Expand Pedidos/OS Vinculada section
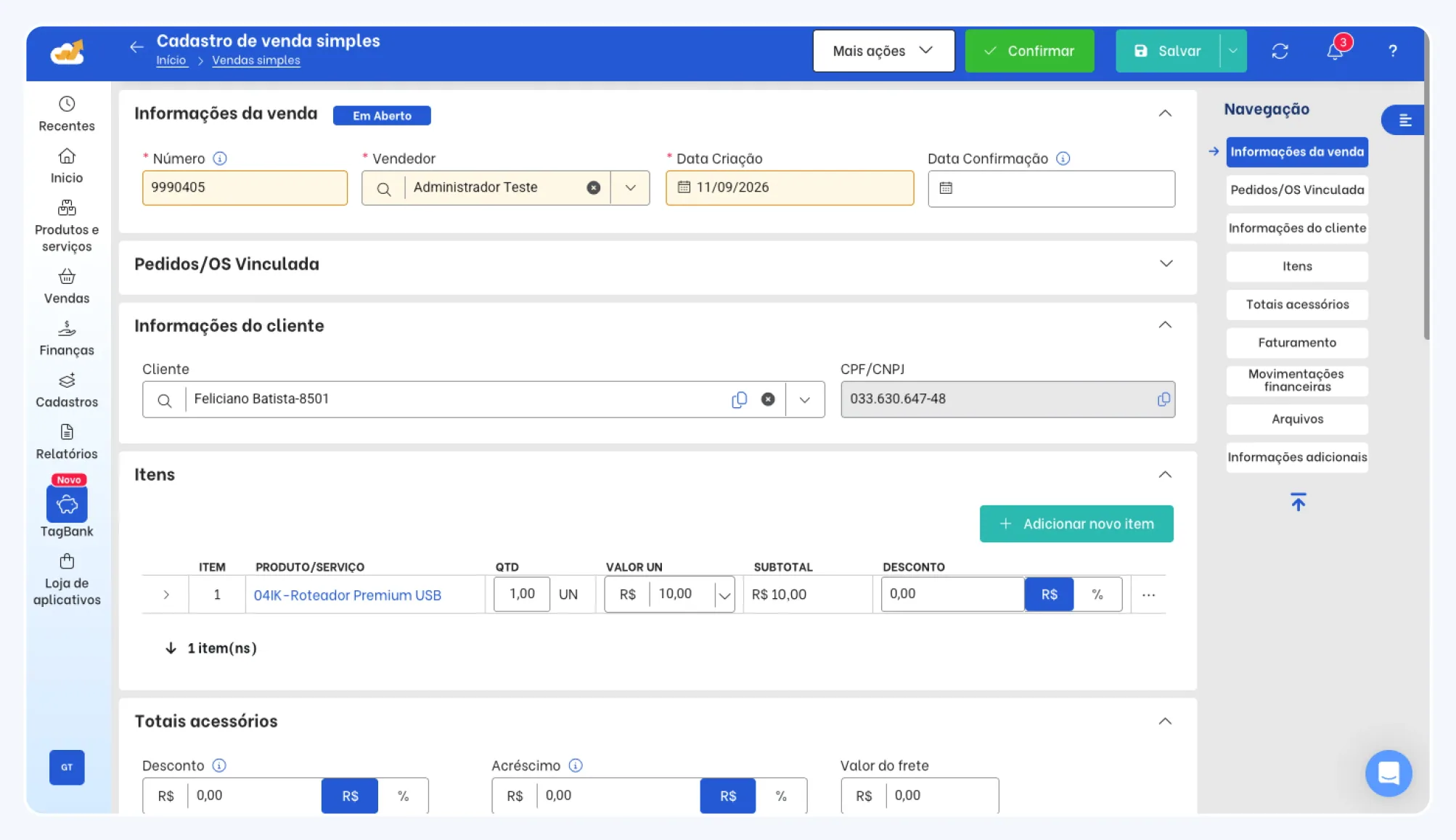Screen dimensions: 1456x840 click(x=1166, y=263)
